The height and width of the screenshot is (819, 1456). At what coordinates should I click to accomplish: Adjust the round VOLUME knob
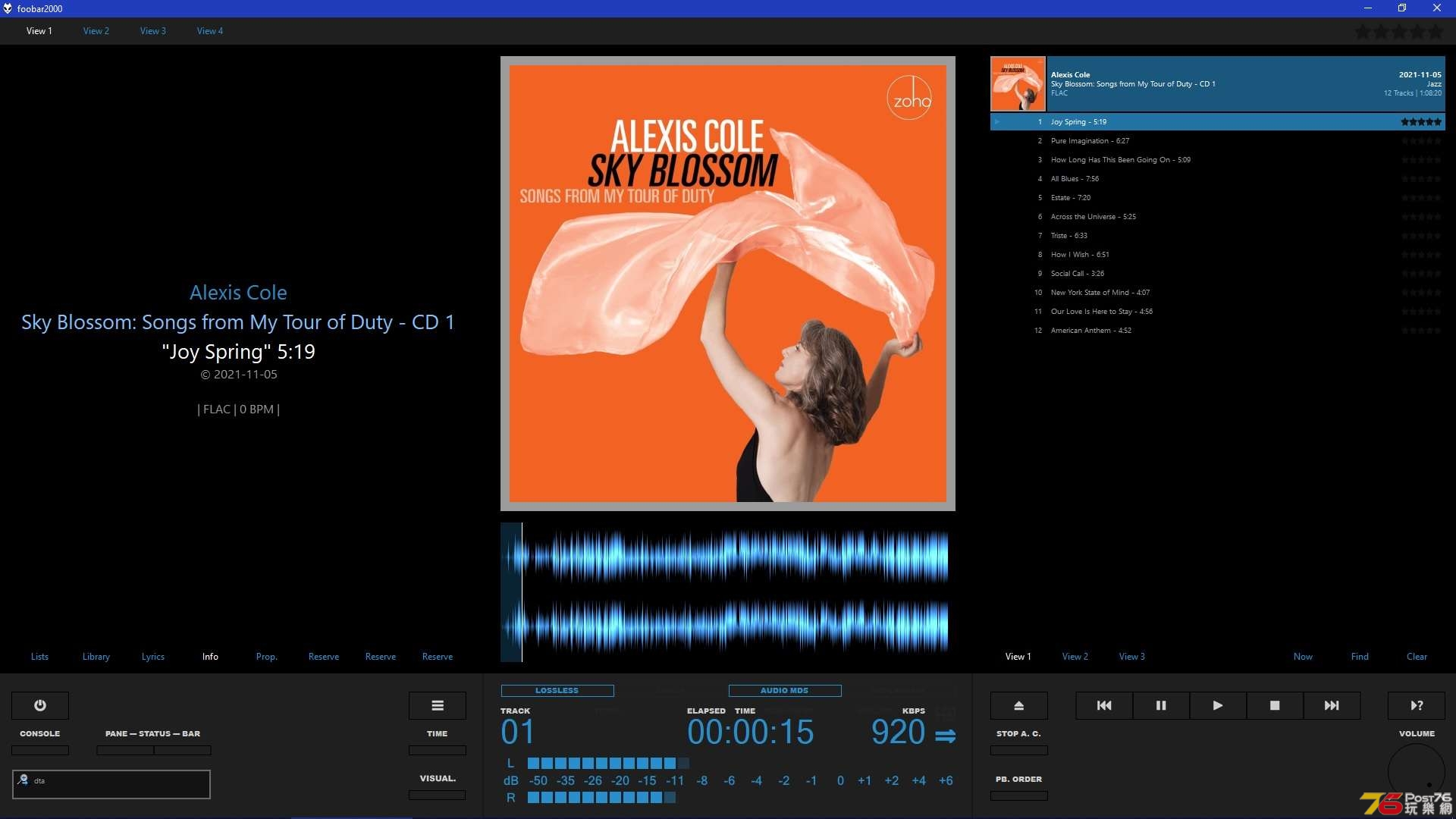click(x=1417, y=772)
